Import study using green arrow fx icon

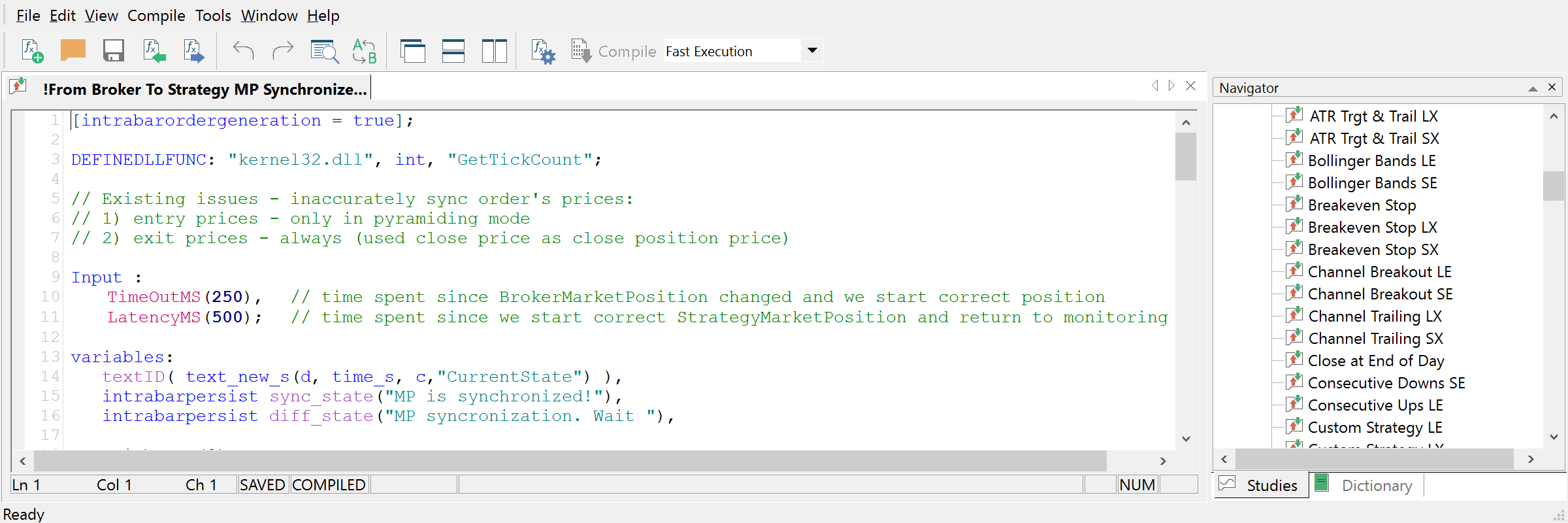(x=154, y=51)
